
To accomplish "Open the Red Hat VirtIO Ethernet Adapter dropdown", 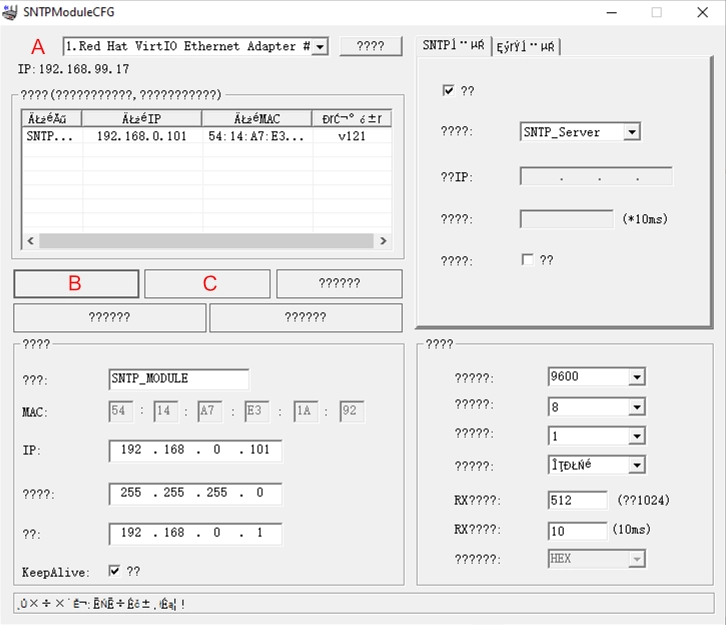I will click(320, 47).
